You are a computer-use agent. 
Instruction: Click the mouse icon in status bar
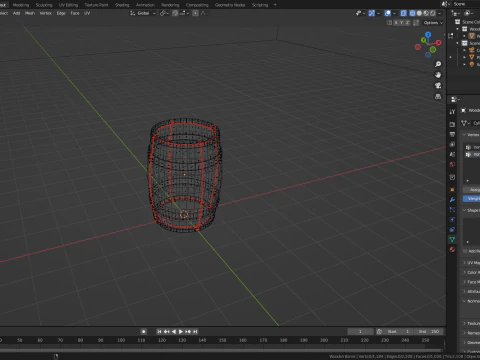[56, 356]
